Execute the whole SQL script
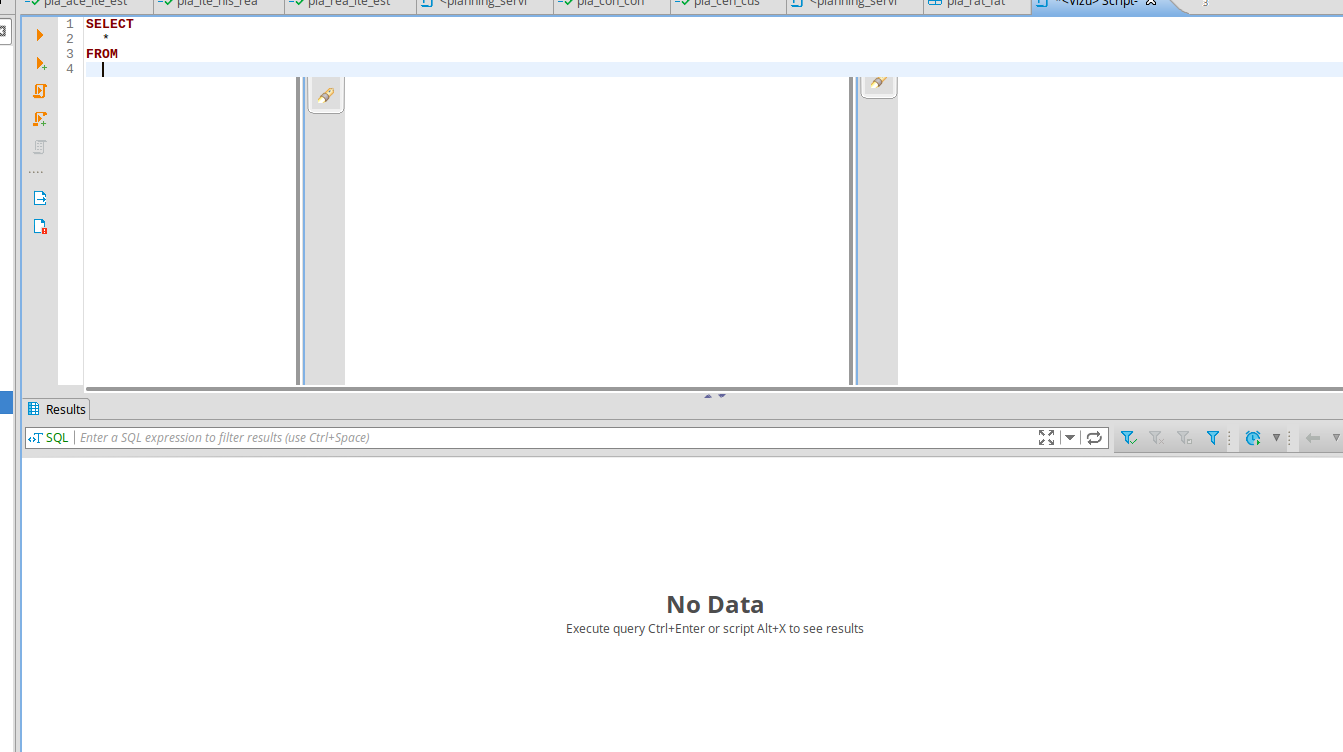Image resolution: width=1343 pixels, height=752 pixels. pyautogui.click(x=38, y=90)
